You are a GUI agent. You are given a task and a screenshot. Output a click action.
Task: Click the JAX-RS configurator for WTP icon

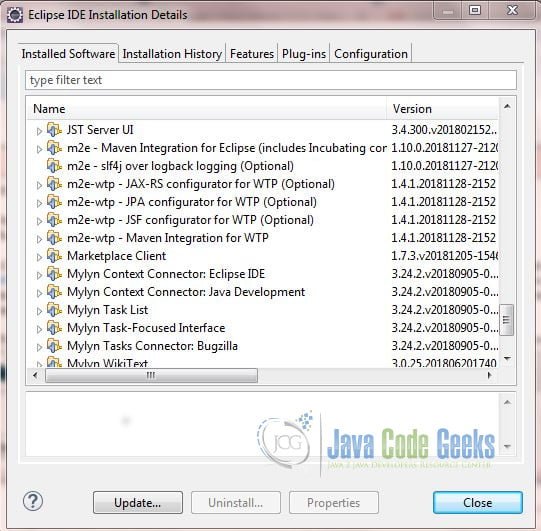(54, 184)
